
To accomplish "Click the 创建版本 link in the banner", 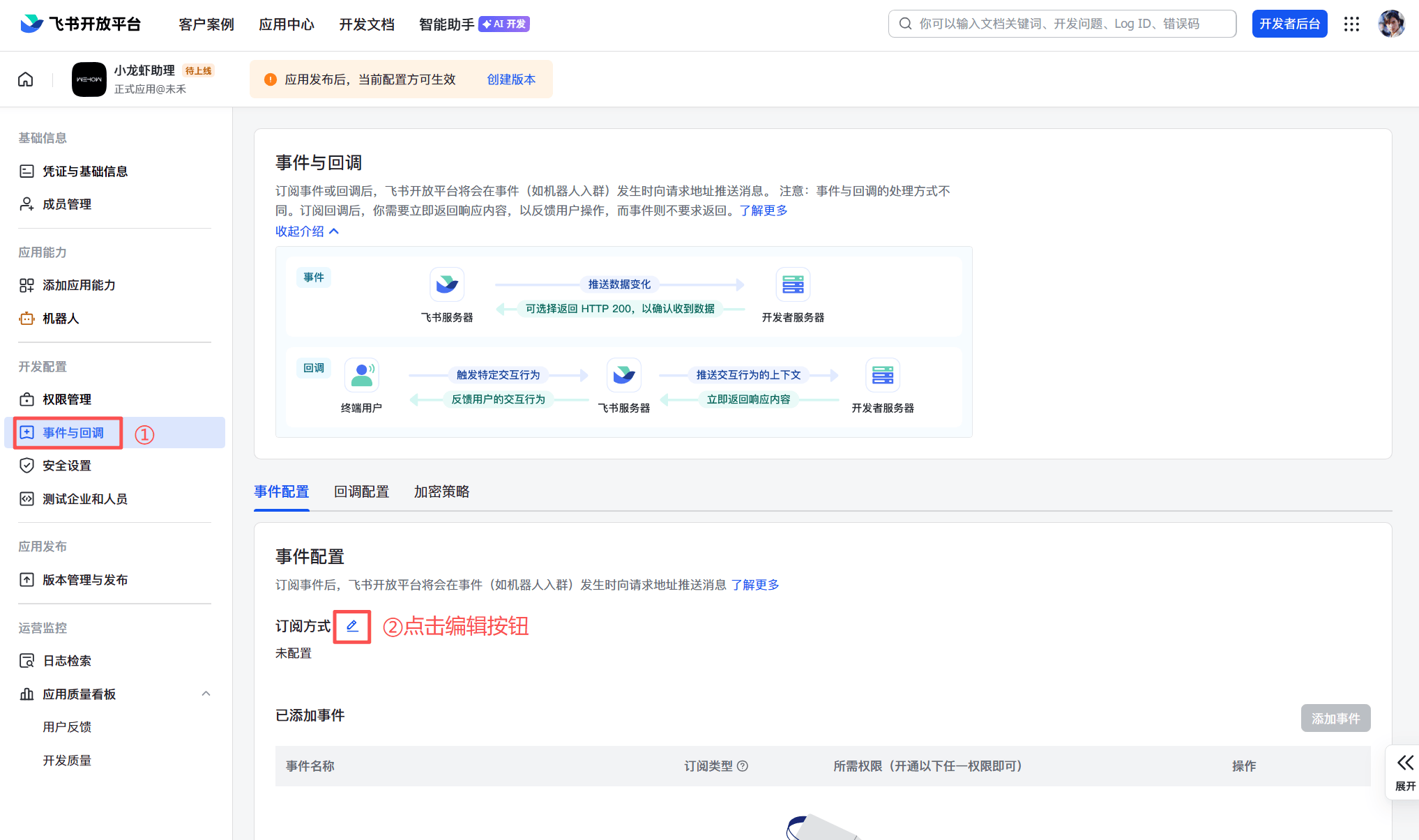I will pos(511,79).
